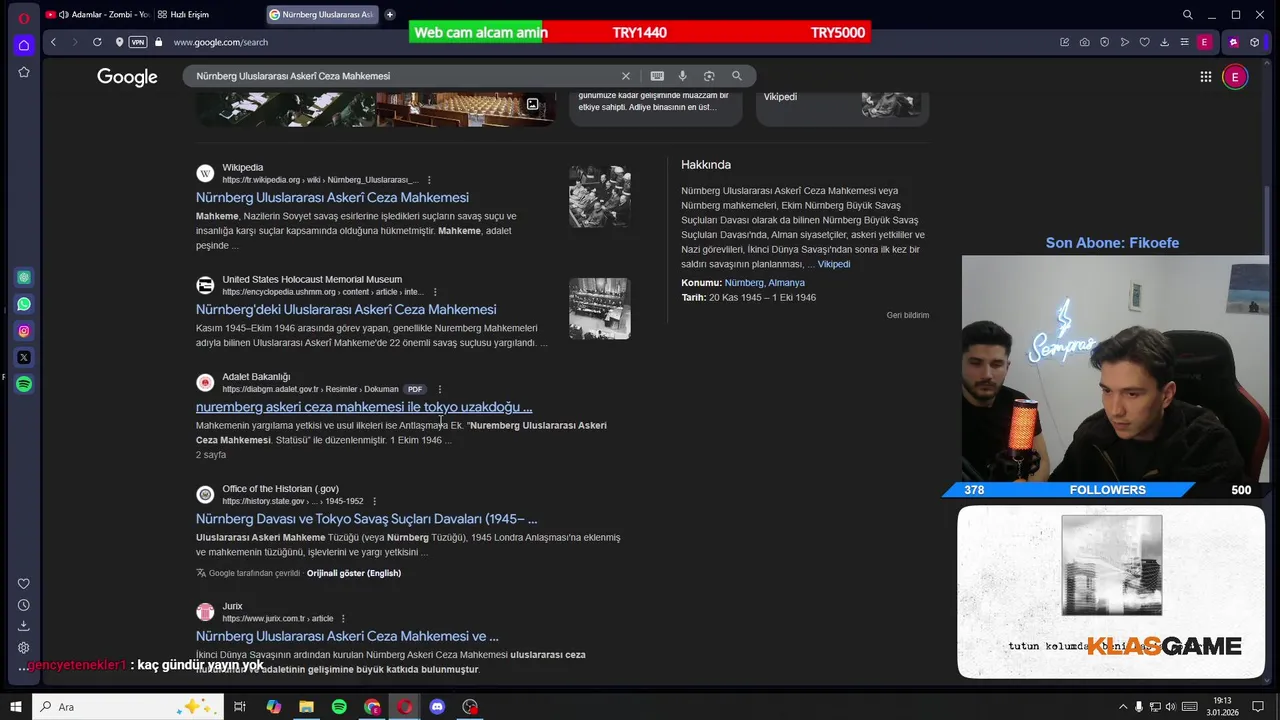The width and height of the screenshot is (1280, 720).
Task: Open Google account avatar E
Action: tap(1235, 77)
